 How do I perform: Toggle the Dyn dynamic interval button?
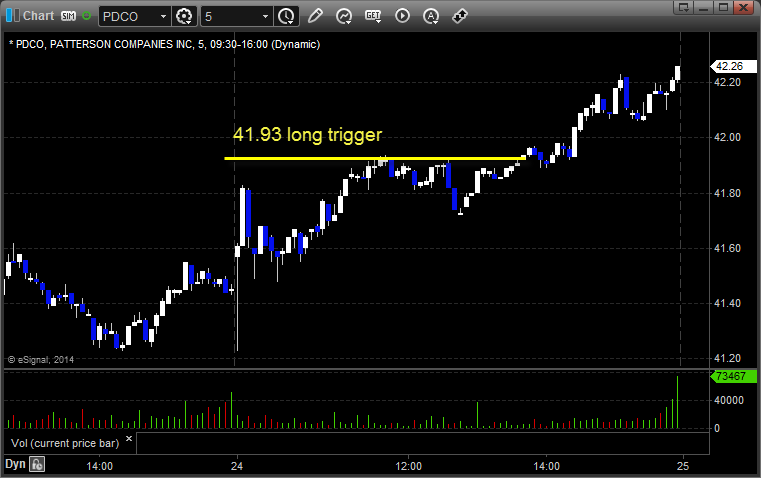coord(16,464)
